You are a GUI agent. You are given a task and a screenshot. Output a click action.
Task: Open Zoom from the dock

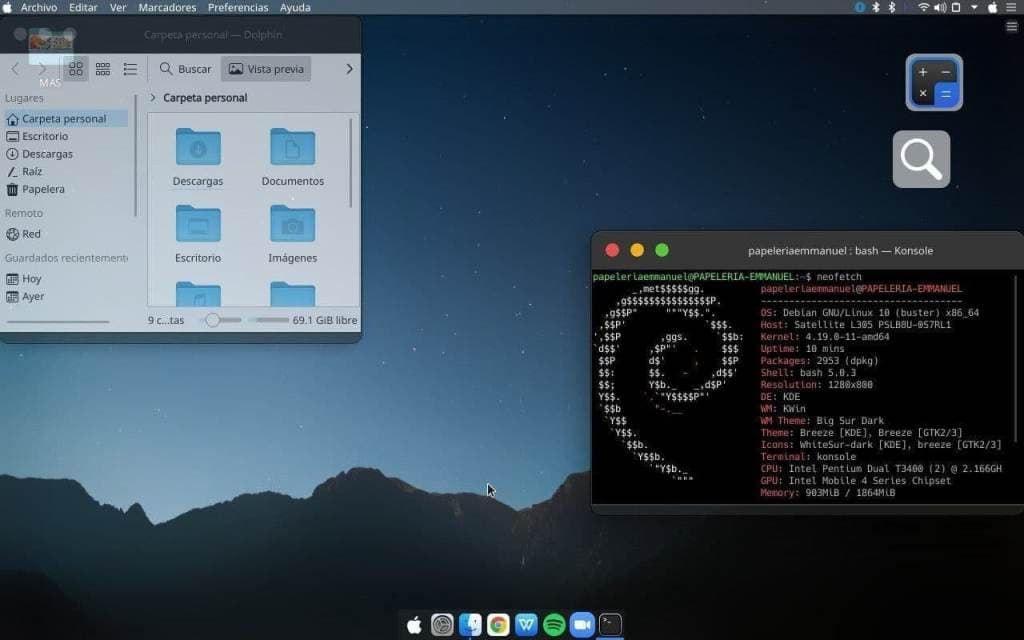coord(582,625)
